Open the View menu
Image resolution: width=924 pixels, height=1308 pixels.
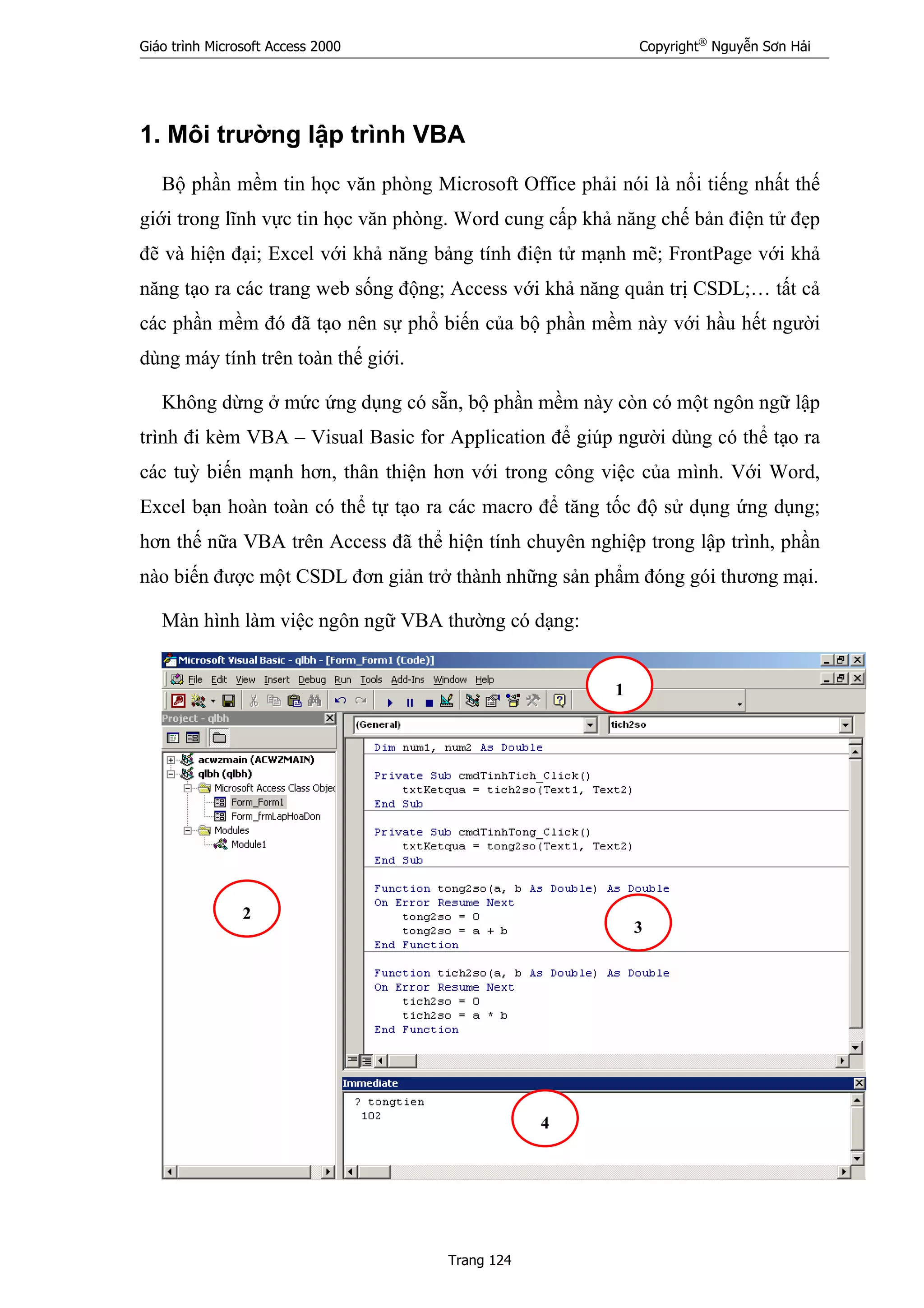click(x=245, y=680)
